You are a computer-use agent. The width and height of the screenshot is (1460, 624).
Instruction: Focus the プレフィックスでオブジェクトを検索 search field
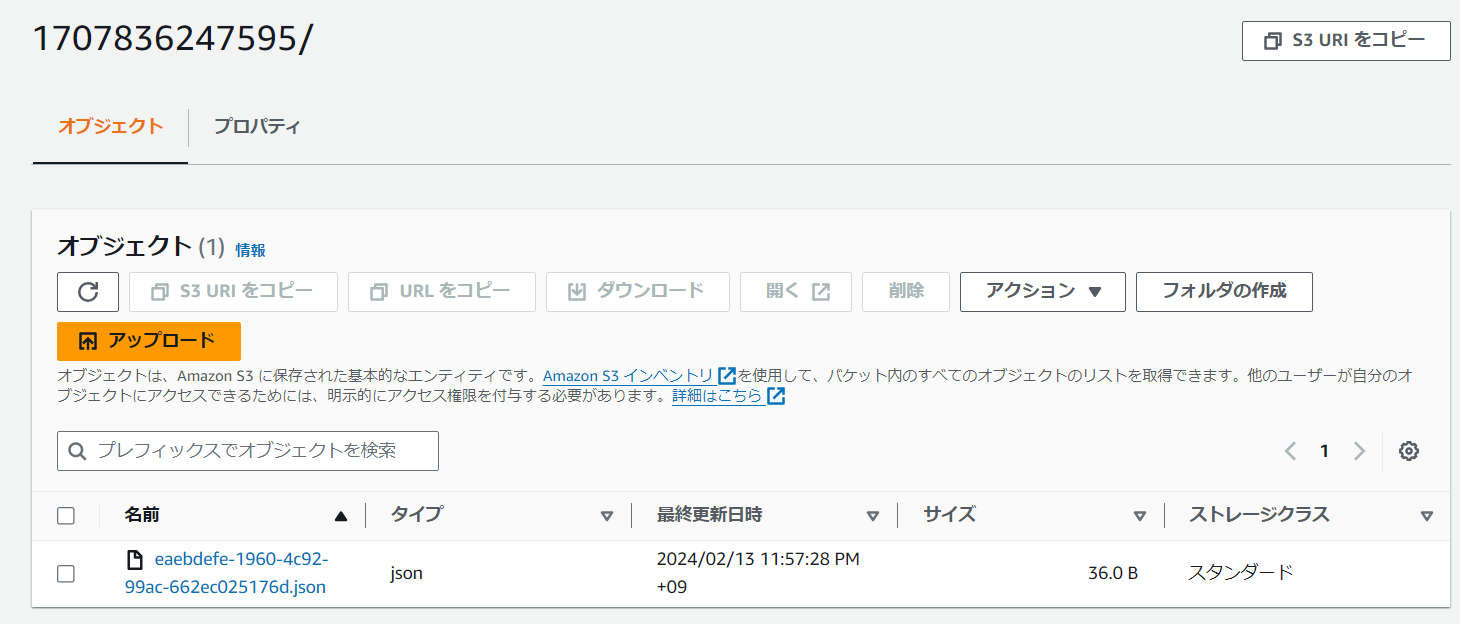pyautogui.click(x=248, y=451)
